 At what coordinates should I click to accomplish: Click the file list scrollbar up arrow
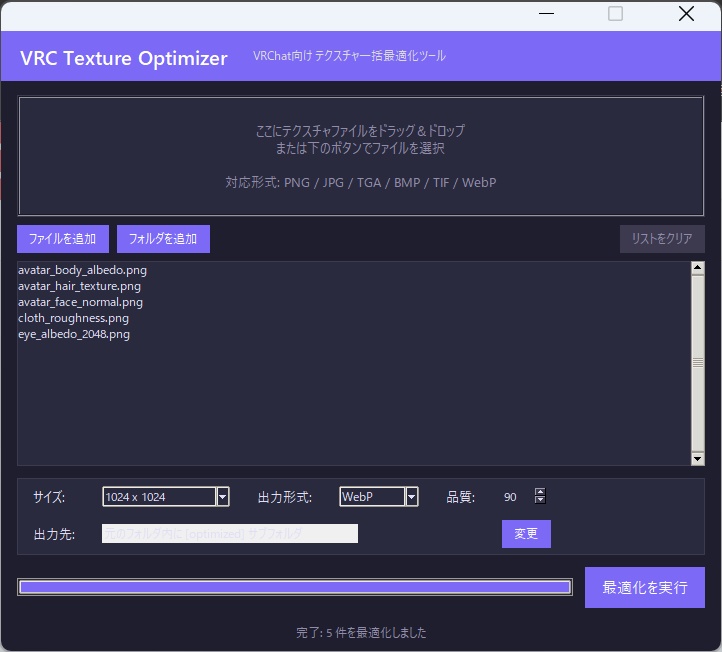coord(698,268)
